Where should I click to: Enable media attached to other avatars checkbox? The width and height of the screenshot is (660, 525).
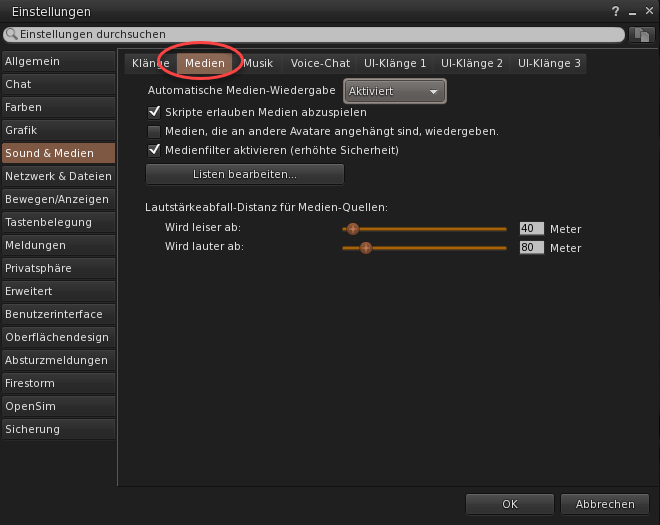coord(154,131)
